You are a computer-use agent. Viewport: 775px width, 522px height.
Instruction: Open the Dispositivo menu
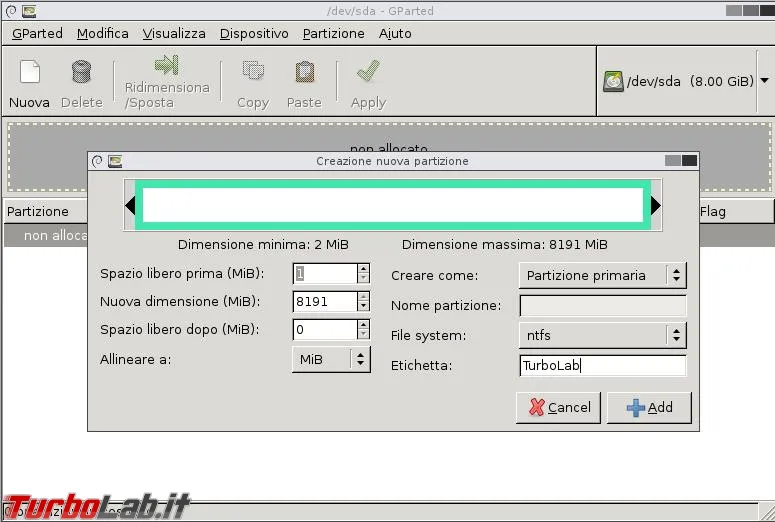254,34
